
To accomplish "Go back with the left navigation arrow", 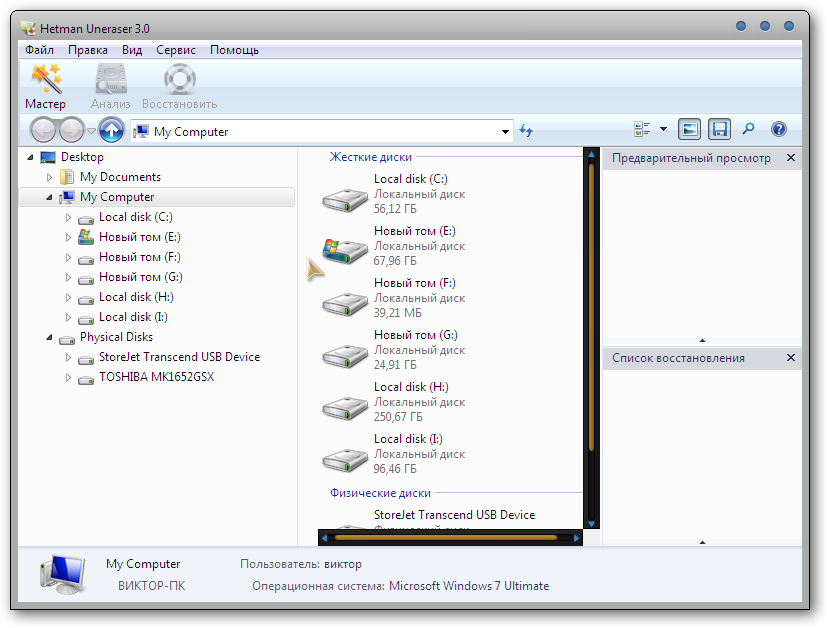I will point(42,130).
